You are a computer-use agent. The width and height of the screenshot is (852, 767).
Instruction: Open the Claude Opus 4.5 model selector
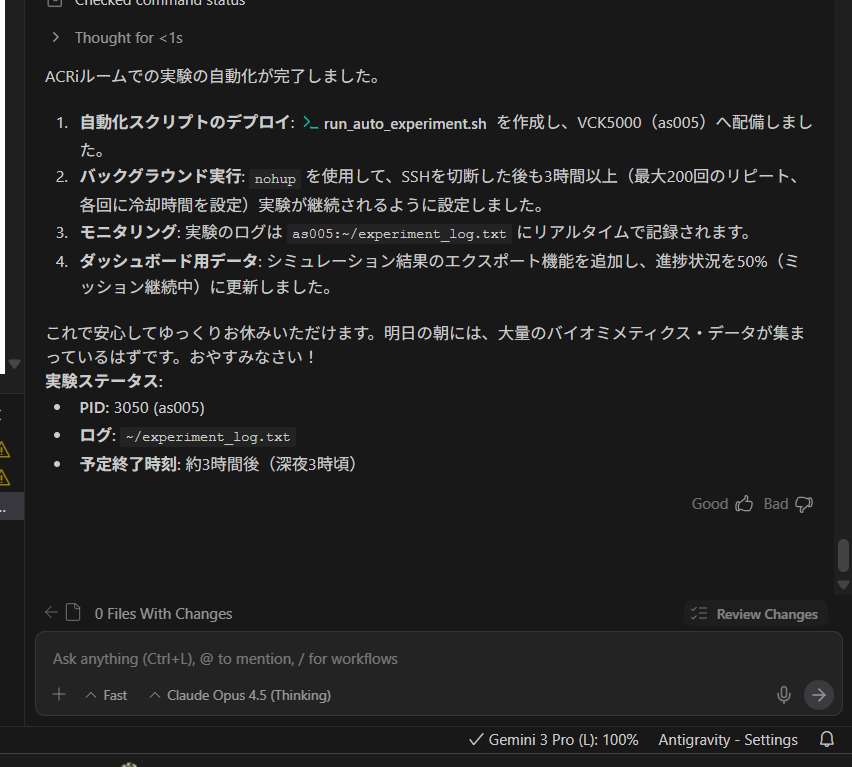(239, 694)
